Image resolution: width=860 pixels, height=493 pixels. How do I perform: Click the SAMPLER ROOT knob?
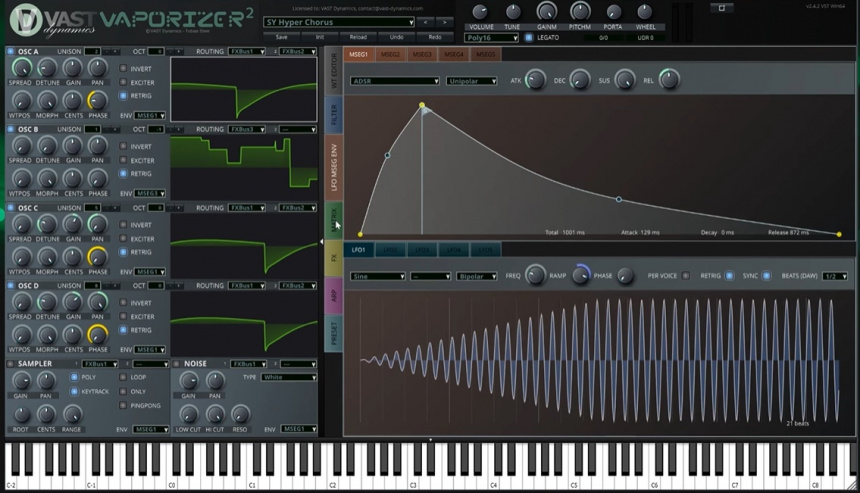click(x=21, y=414)
